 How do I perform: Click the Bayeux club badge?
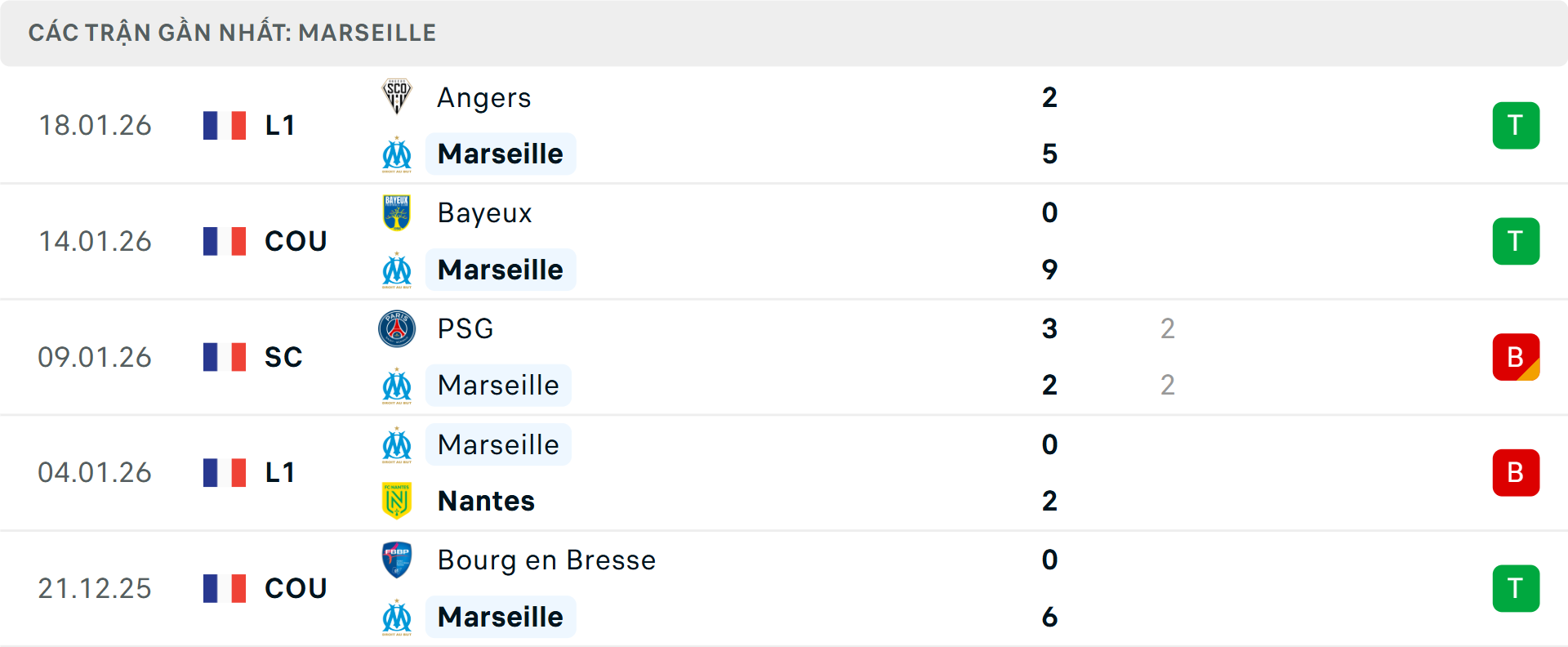397,213
